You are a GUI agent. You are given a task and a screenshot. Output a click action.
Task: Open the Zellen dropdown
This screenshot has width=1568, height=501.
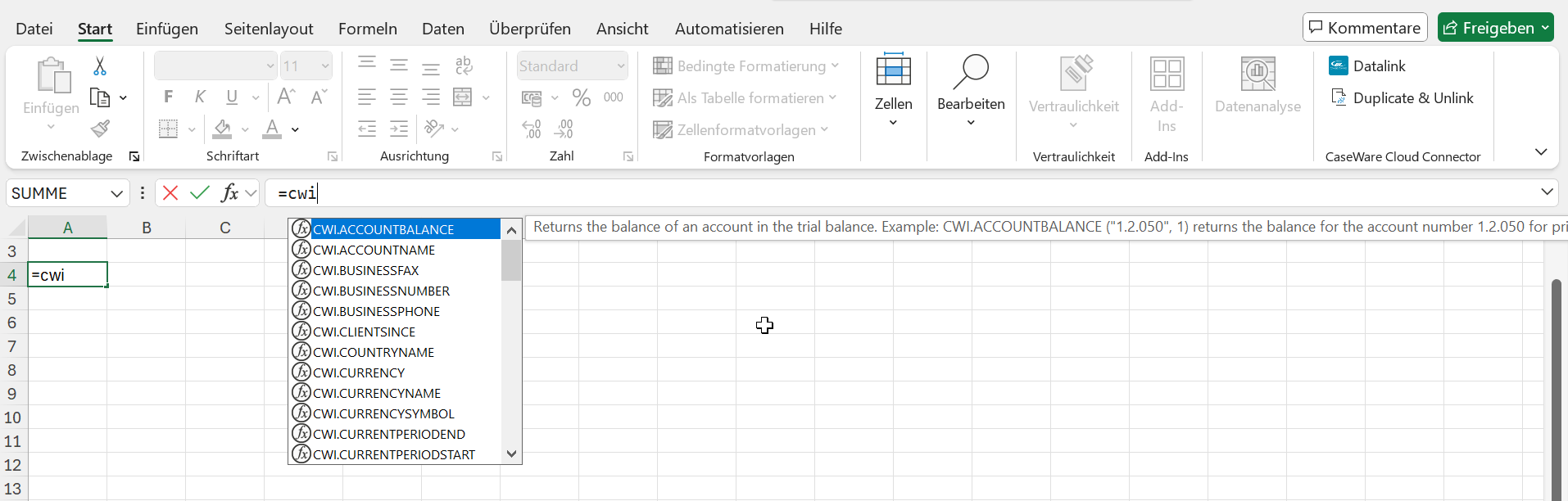(x=893, y=90)
